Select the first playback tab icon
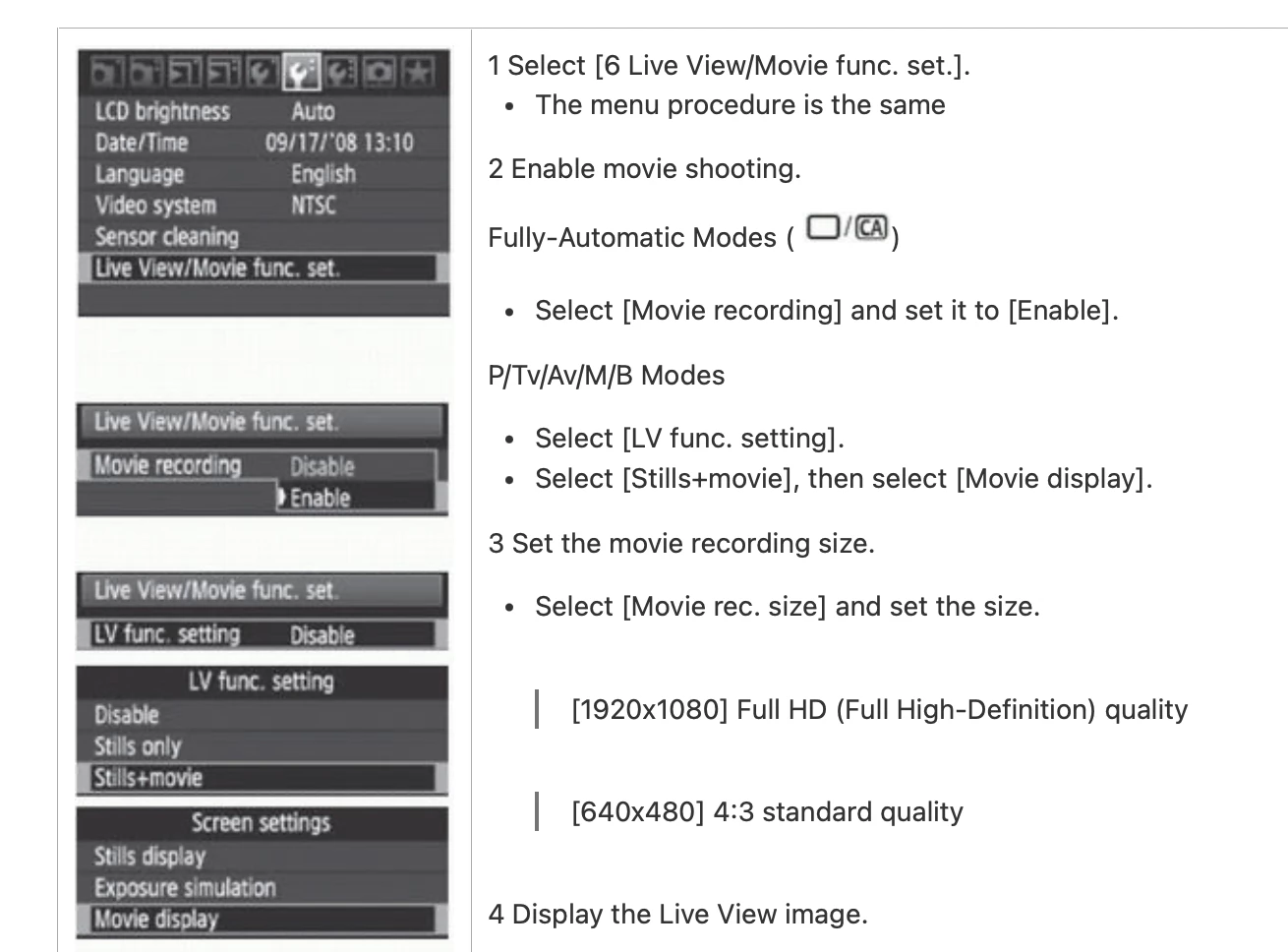The width and height of the screenshot is (1288, 952). point(185,72)
